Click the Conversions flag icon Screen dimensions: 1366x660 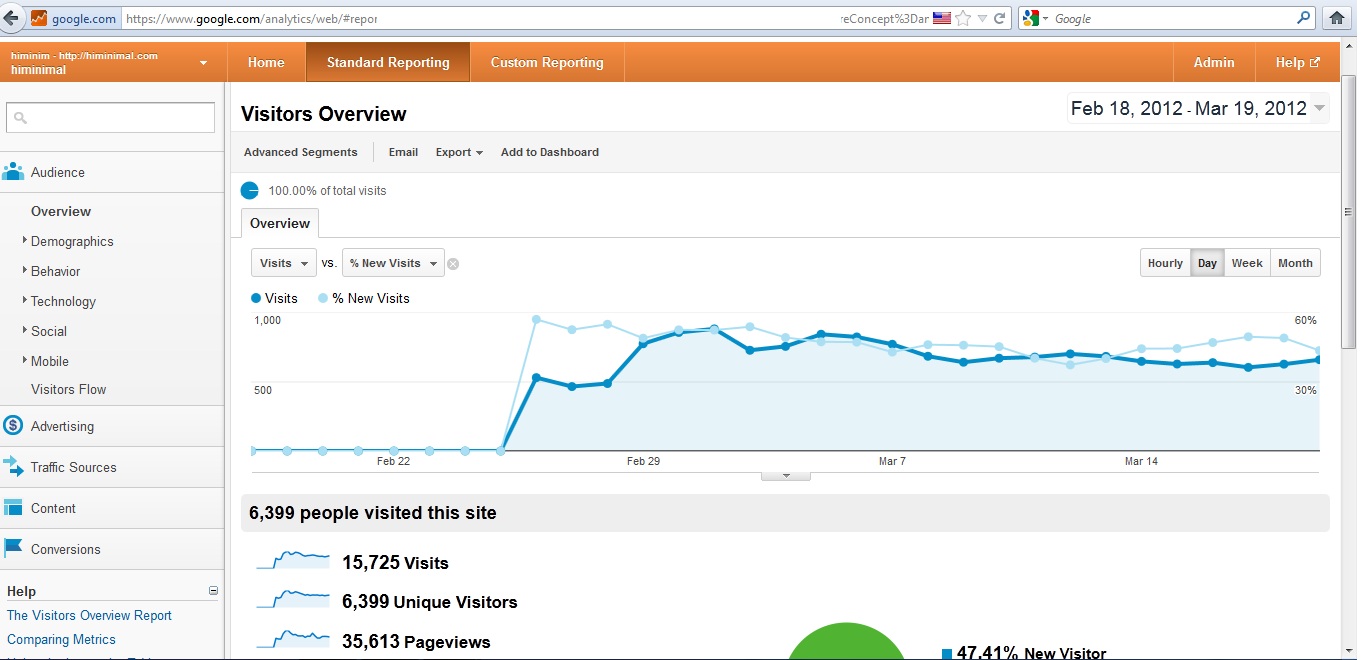pos(13,548)
